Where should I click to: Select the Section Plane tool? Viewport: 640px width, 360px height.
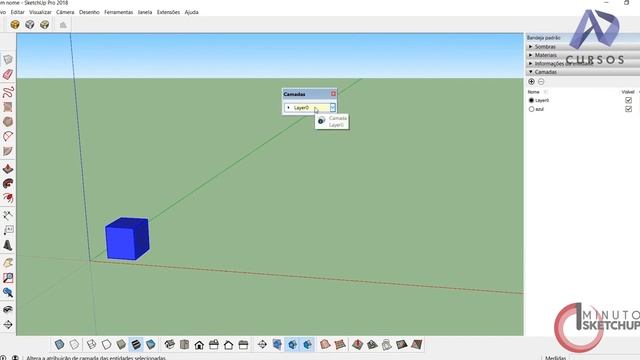point(262,344)
